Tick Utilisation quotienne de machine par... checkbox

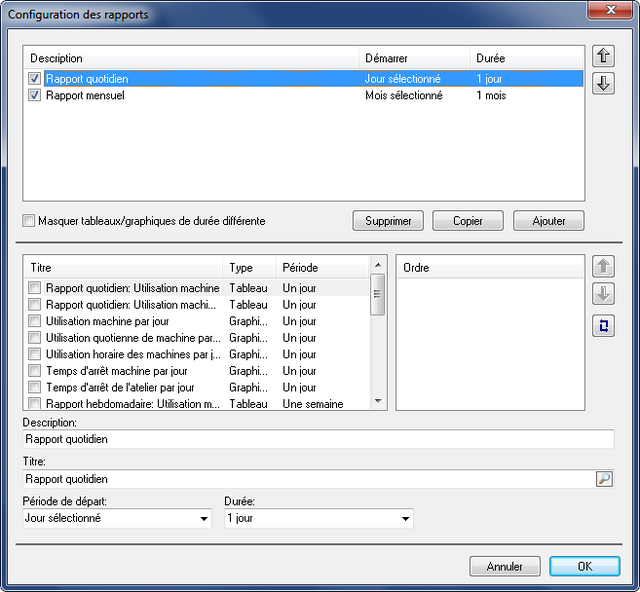tap(34, 338)
